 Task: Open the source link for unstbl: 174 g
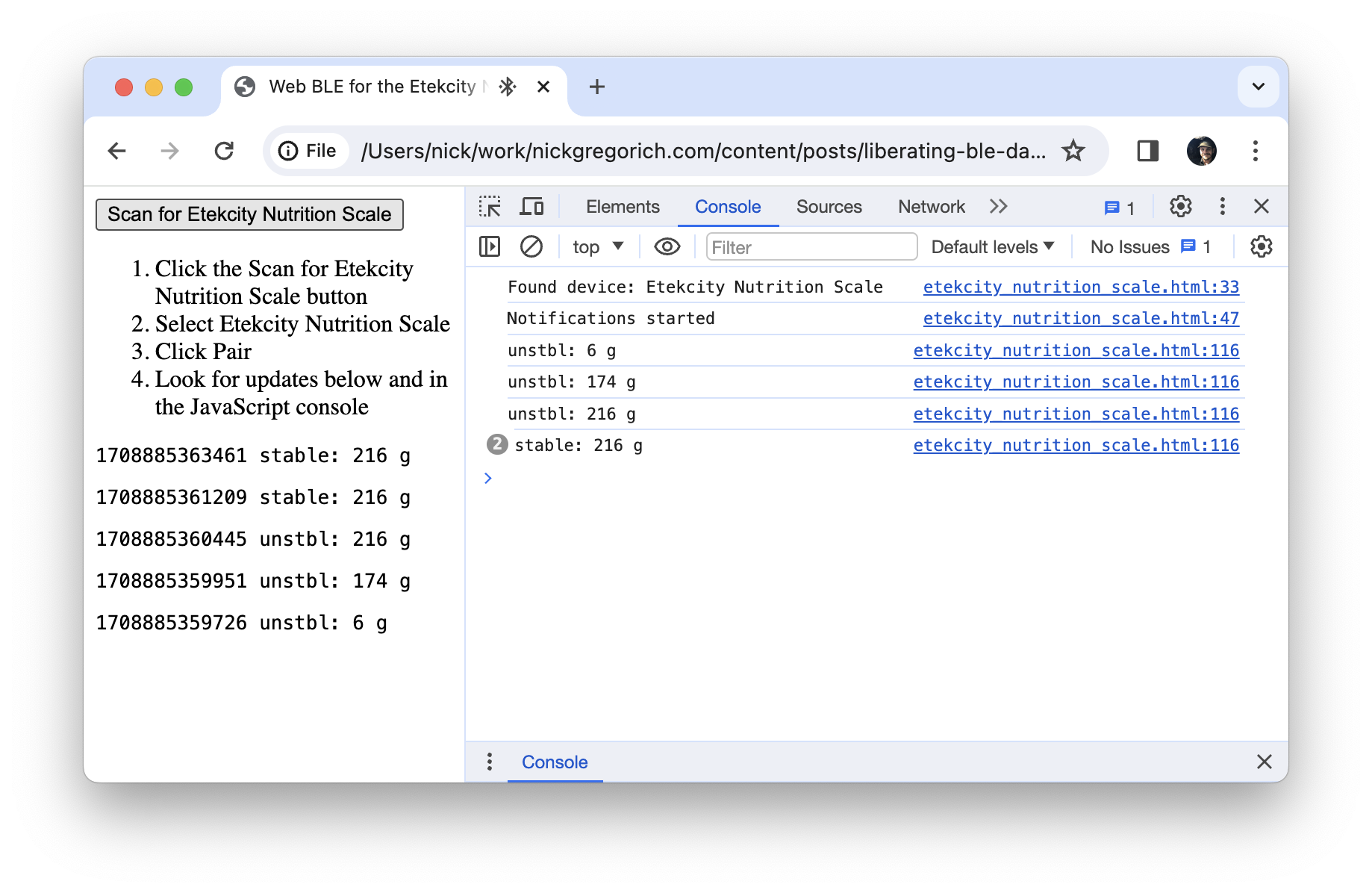click(x=1076, y=382)
